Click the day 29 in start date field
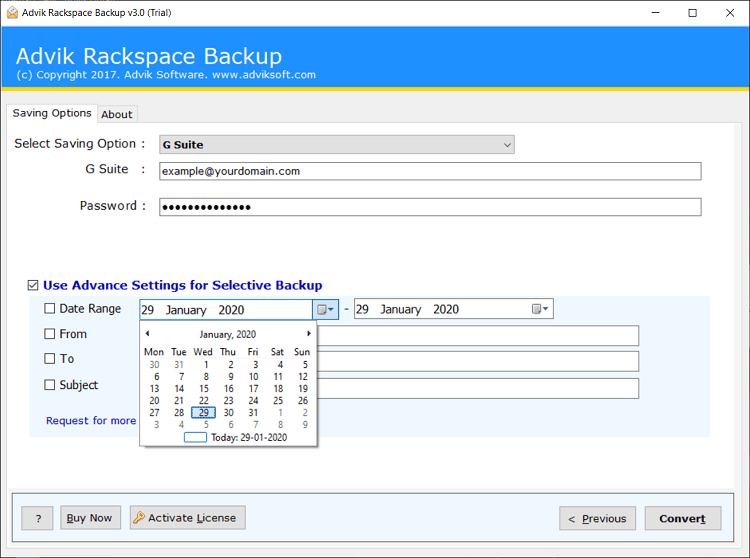Screen dimensions: 750x558 [148, 310]
